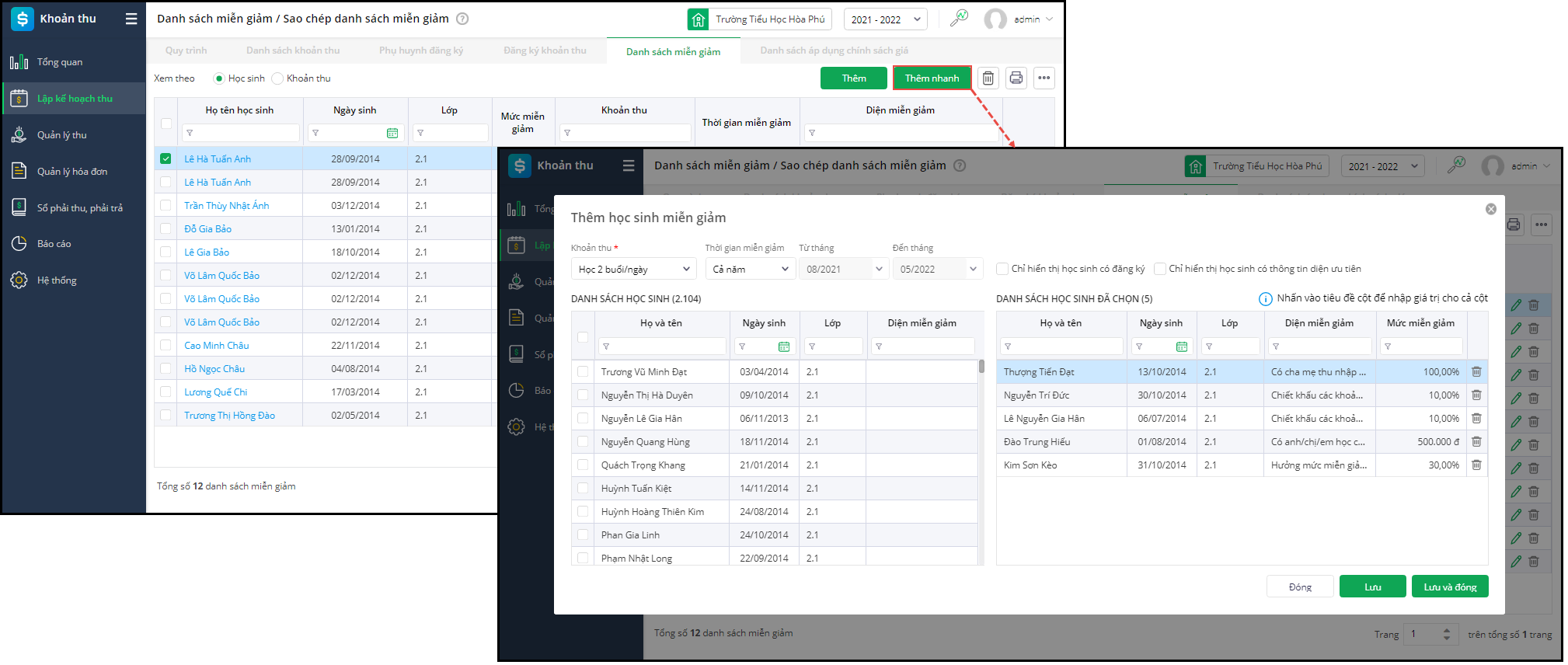This screenshot has width=1568, height=665.
Task: Click scrollbar of DANH SÁCH HỌC SINH list
Action: (x=981, y=367)
